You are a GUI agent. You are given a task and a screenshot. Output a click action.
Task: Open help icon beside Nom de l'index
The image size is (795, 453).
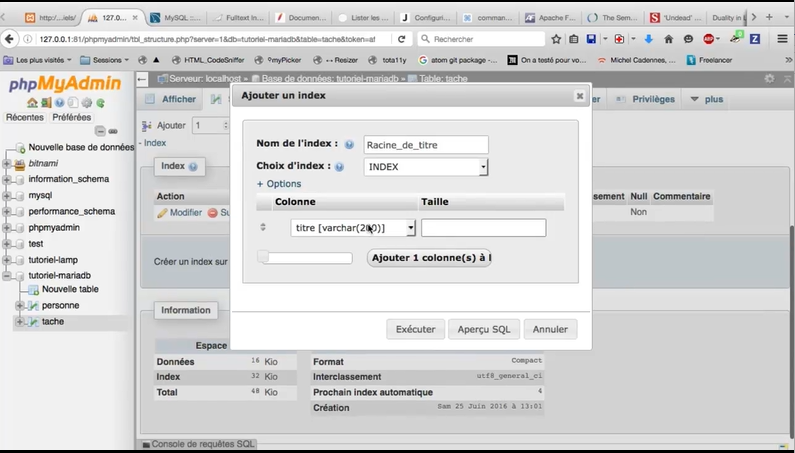click(349, 144)
